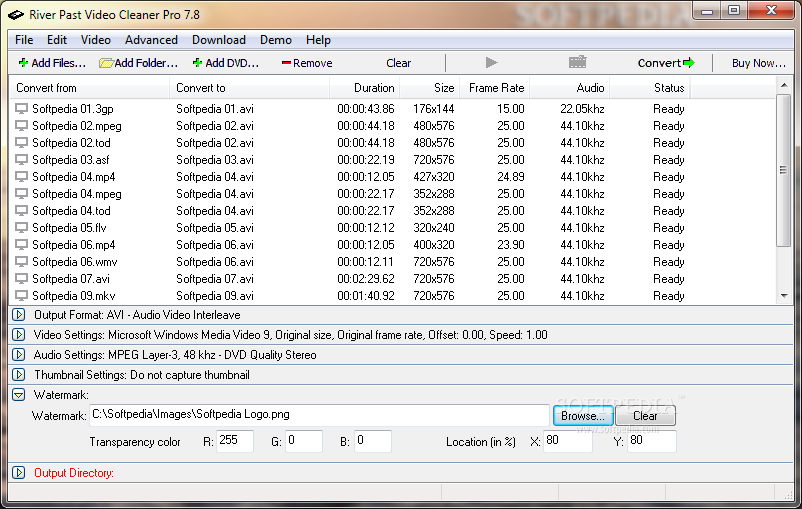The width and height of the screenshot is (802, 509).
Task: Click the Play preview icon
Action: point(491,62)
